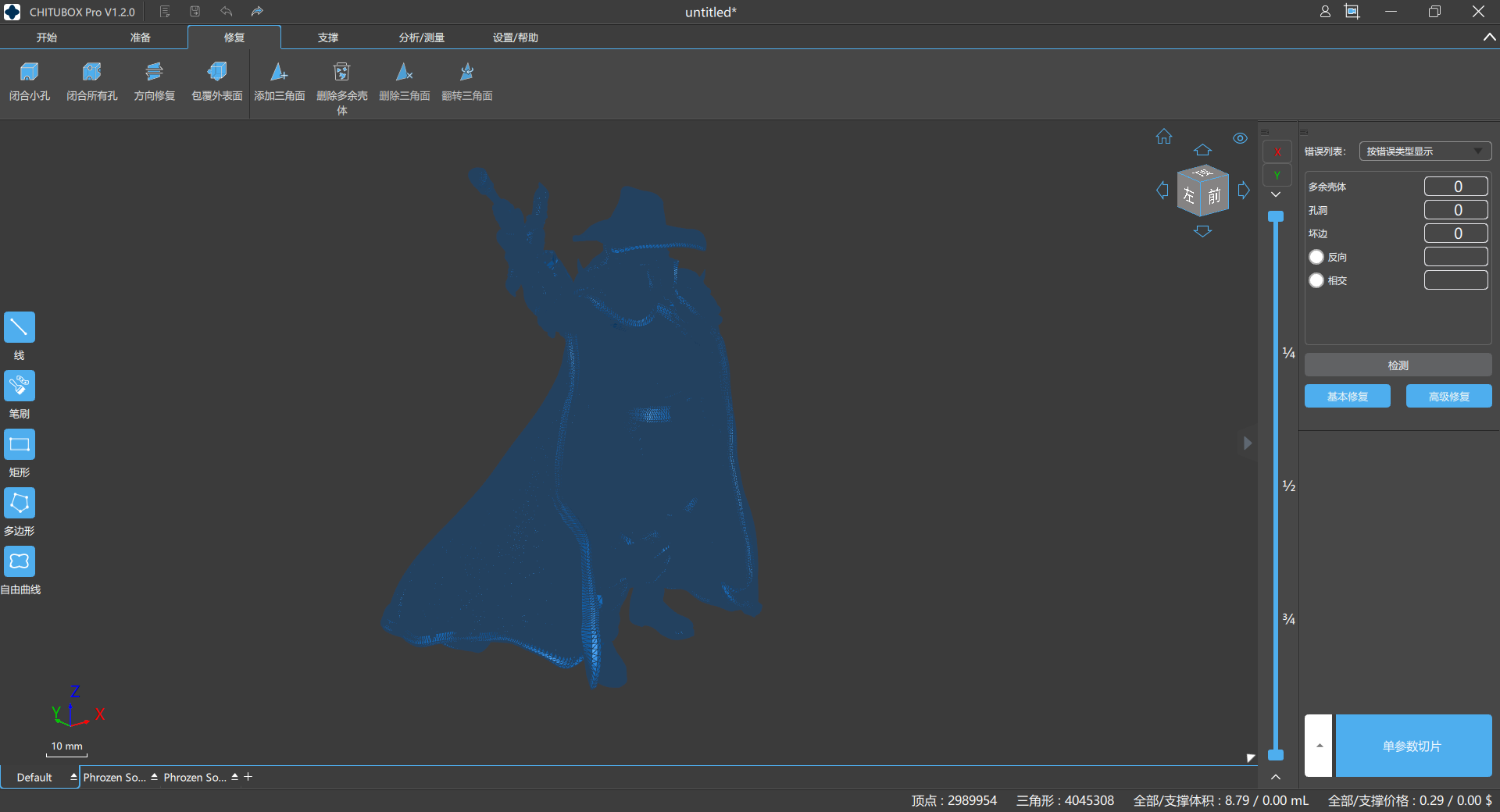Expand the Default profile menu arrow
The image size is (1500, 812).
click(73, 777)
